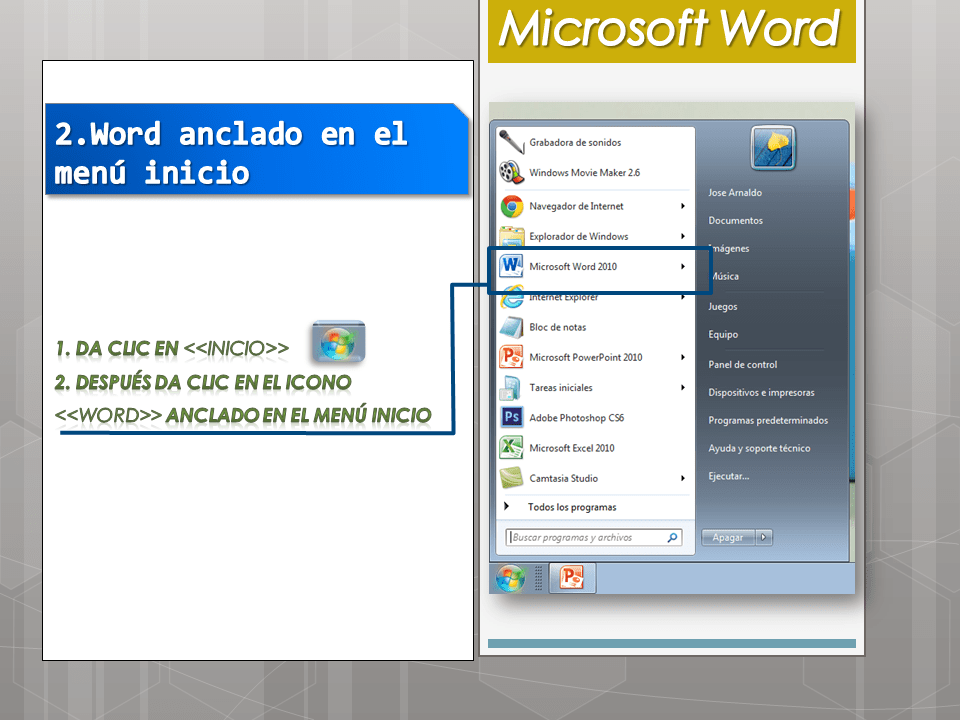Open Música library link
The width and height of the screenshot is (960, 720).
point(725,276)
